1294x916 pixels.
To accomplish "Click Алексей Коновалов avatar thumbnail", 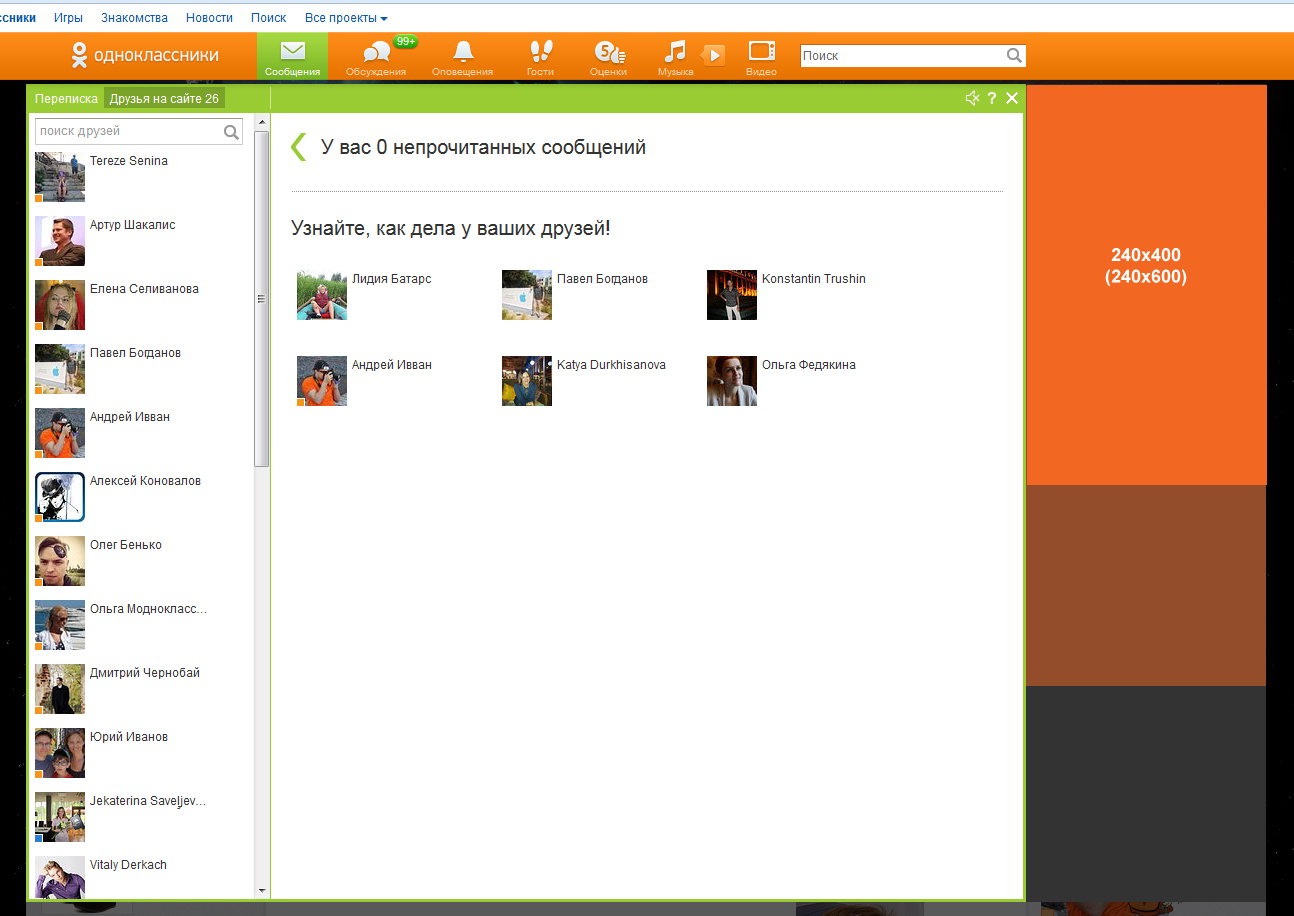I will coord(60,497).
